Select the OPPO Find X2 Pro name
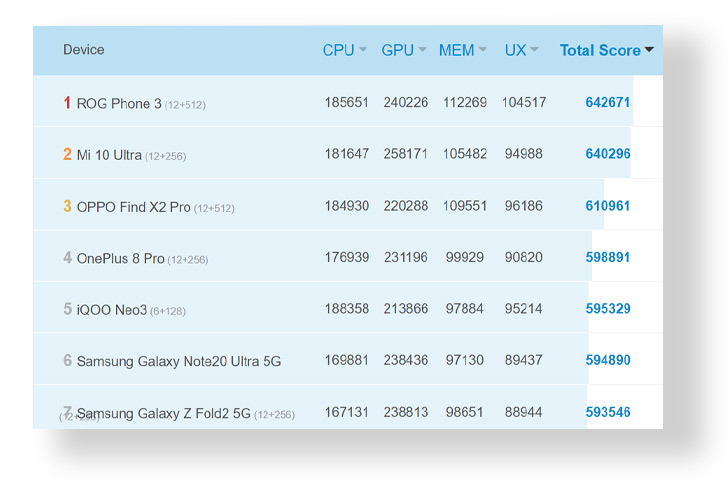Image resolution: width=728 pixels, height=494 pixels. click(133, 207)
